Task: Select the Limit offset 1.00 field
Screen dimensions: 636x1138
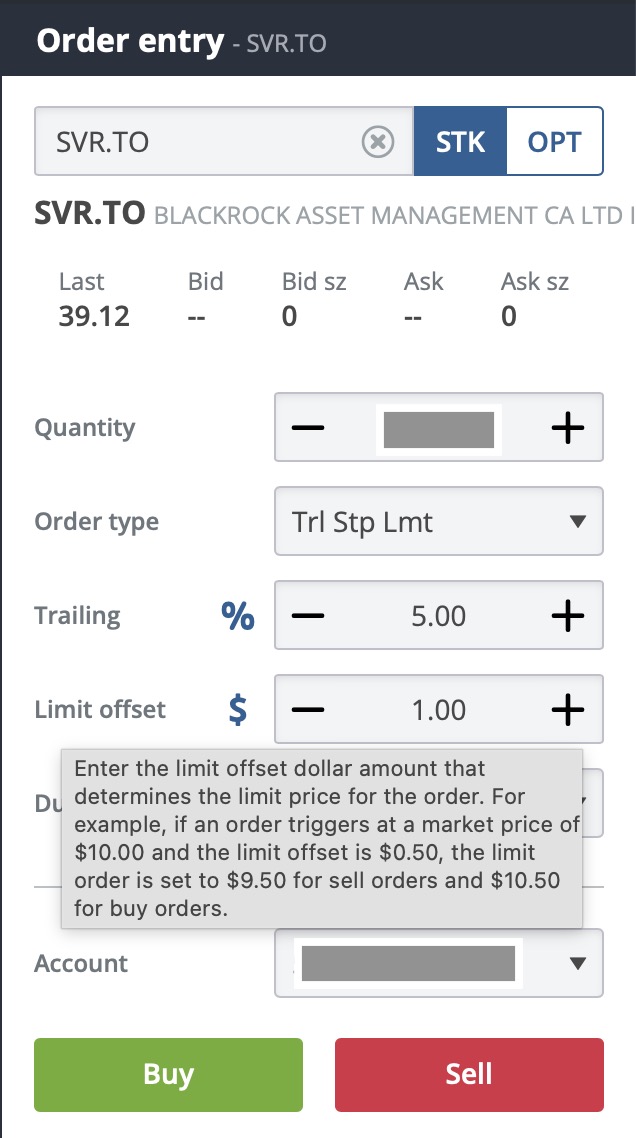Action: coord(438,710)
